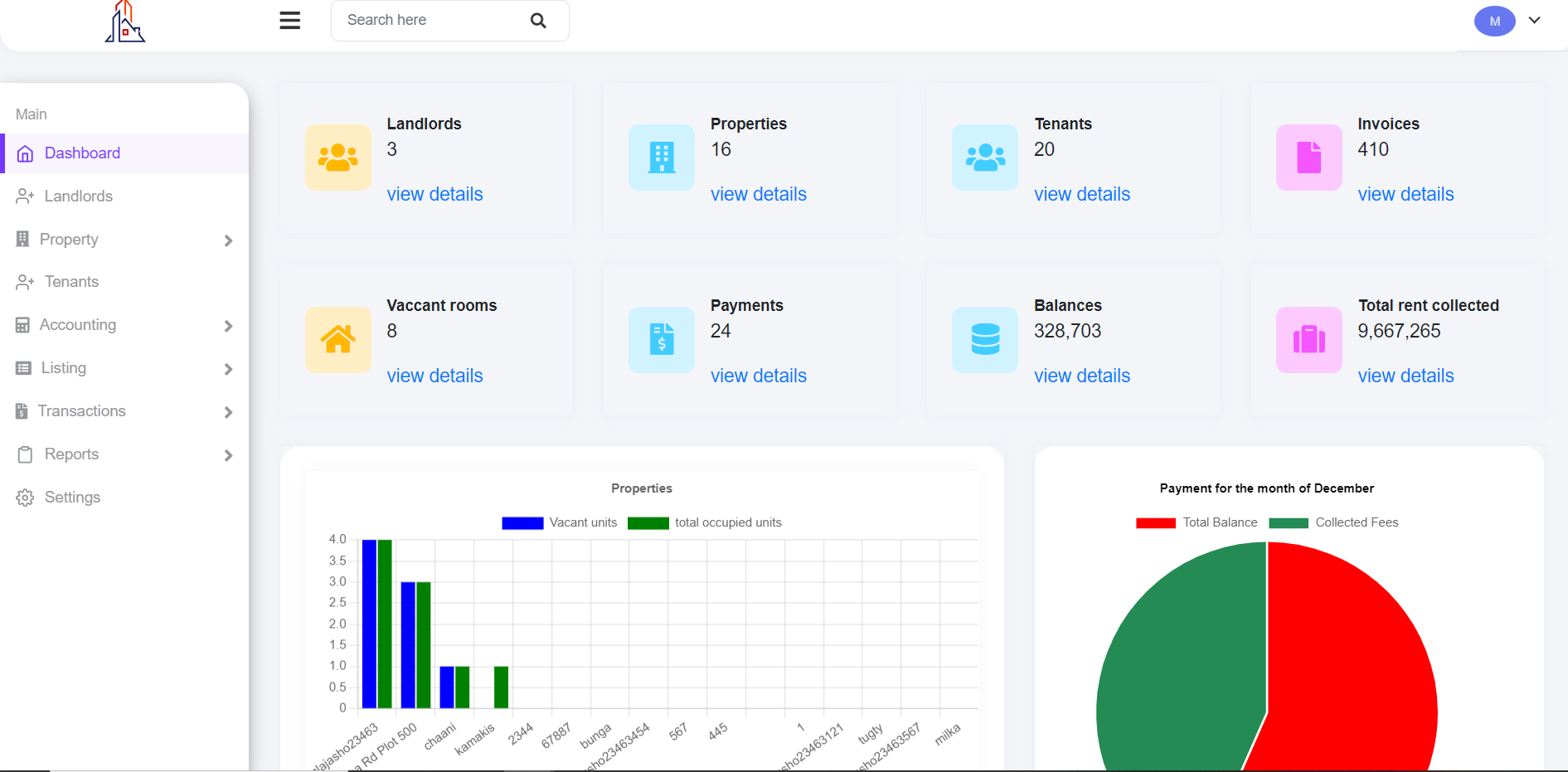Viewport: 1568px width, 772px height.
Task: Click the Listing icon in sidebar
Action: (23, 368)
